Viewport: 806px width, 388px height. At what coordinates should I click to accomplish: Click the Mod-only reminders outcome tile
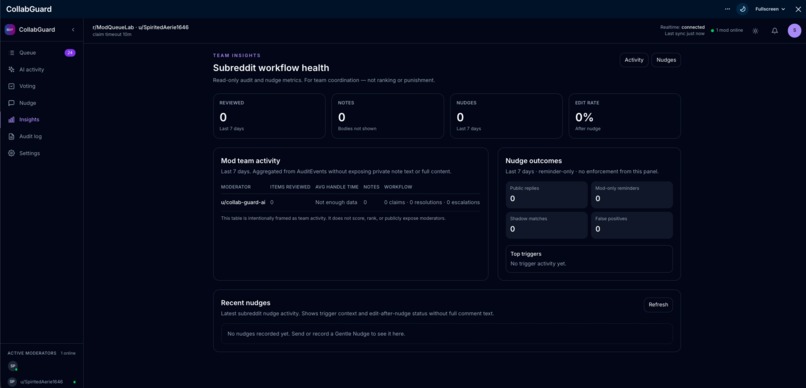click(632, 195)
